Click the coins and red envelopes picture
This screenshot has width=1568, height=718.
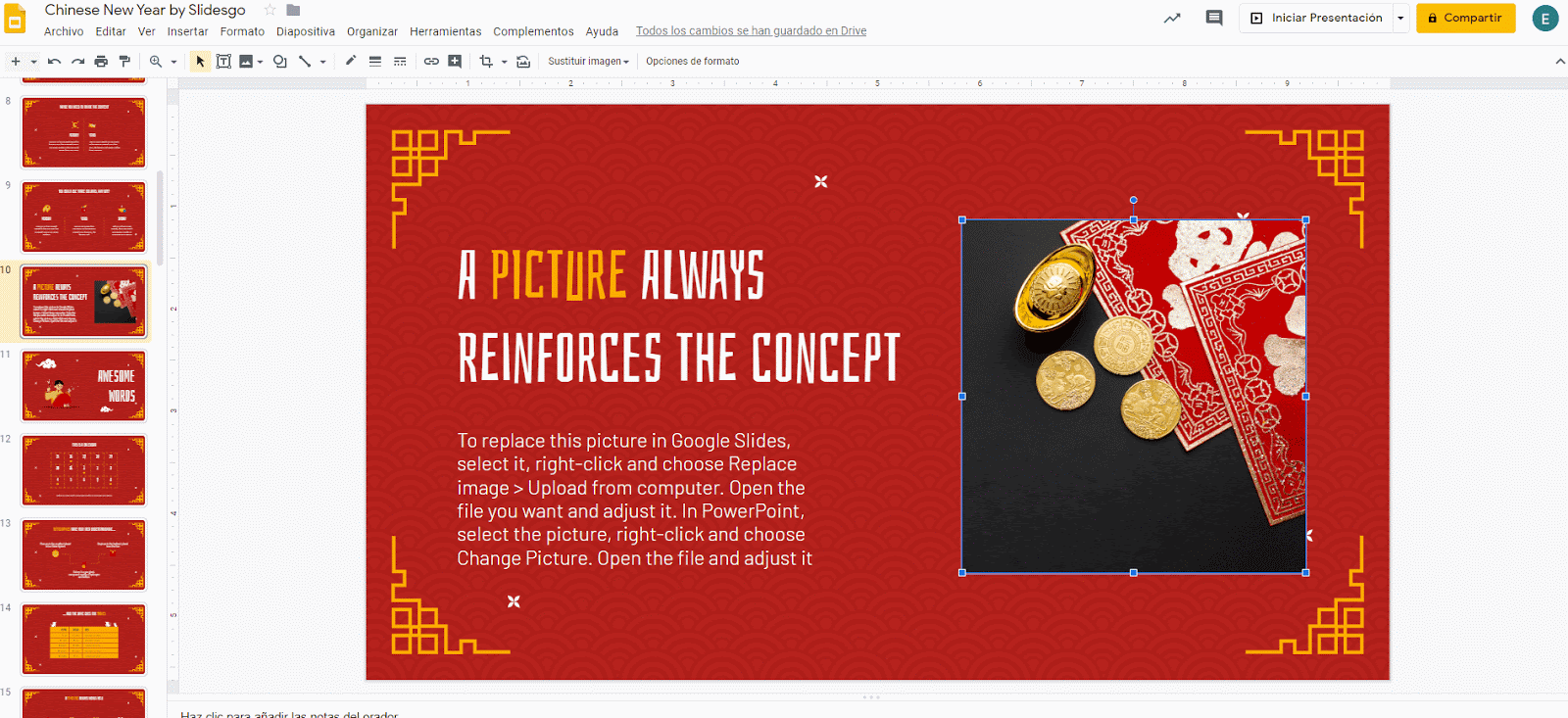pyautogui.click(x=1134, y=396)
